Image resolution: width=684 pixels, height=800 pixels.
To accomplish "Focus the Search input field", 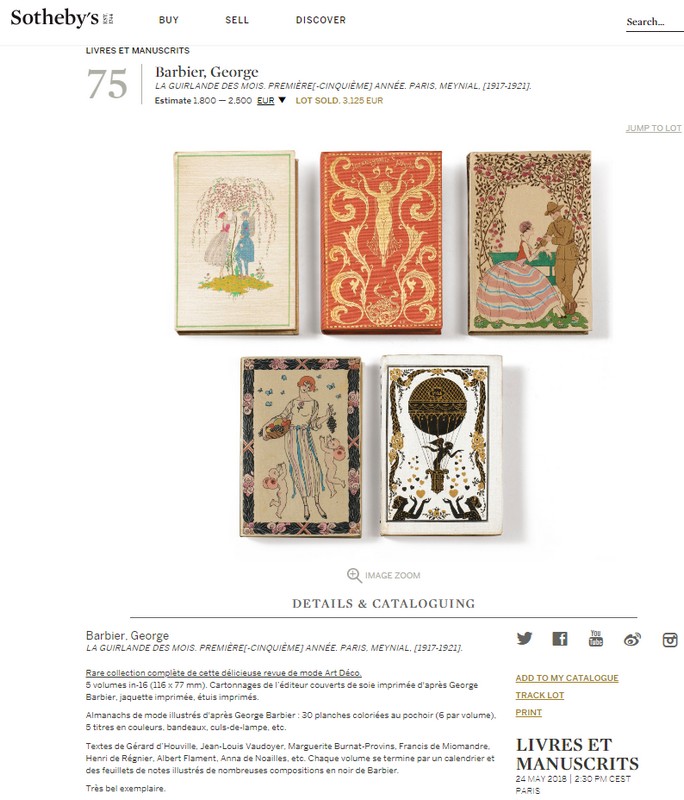I will 654,22.
